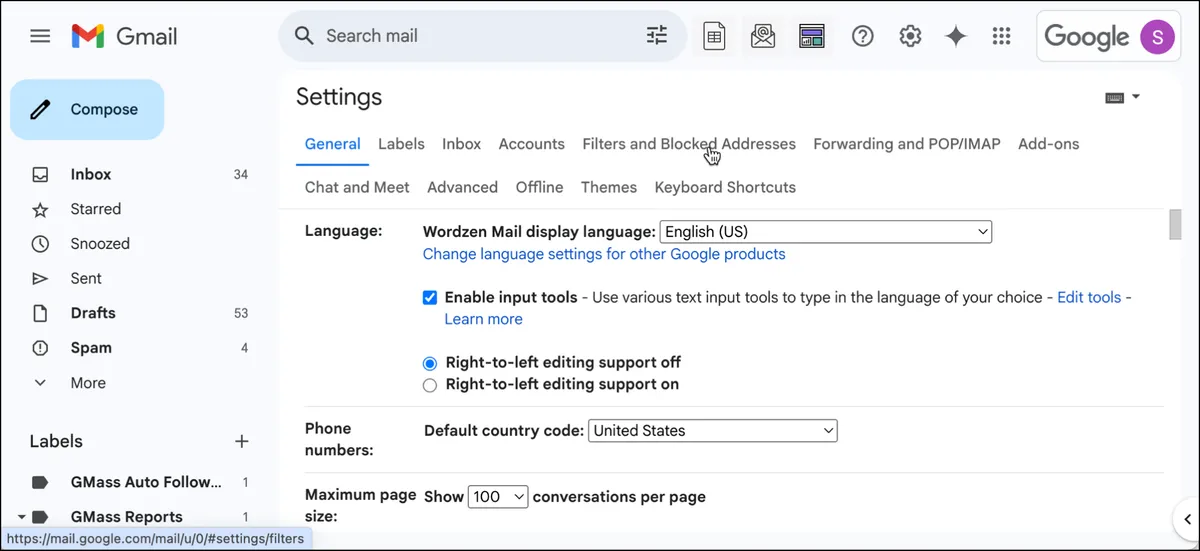The image size is (1200, 551).
Task: Open the Starred folder
Action: coord(96,209)
